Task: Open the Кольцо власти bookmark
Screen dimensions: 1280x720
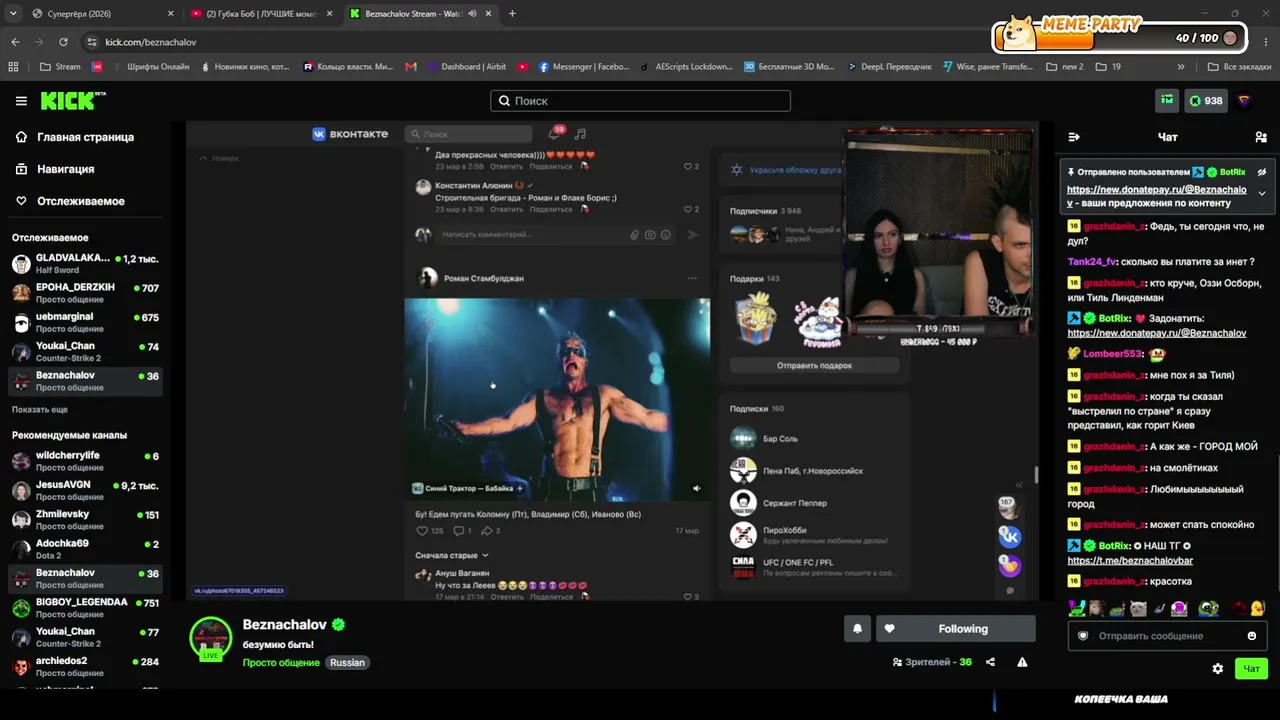Action: pyautogui.click(x=348, y=67)
